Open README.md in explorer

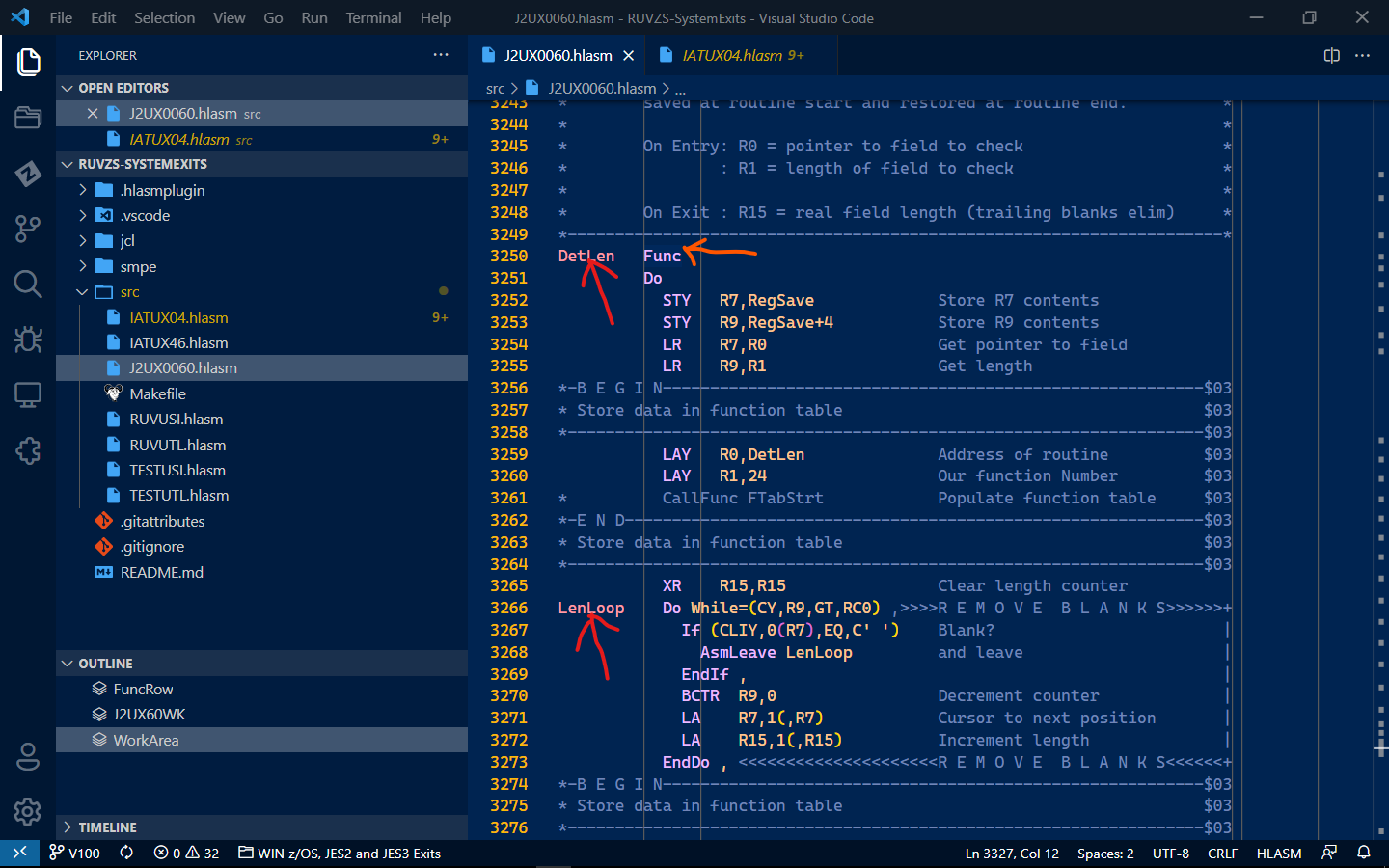point(162,572)
